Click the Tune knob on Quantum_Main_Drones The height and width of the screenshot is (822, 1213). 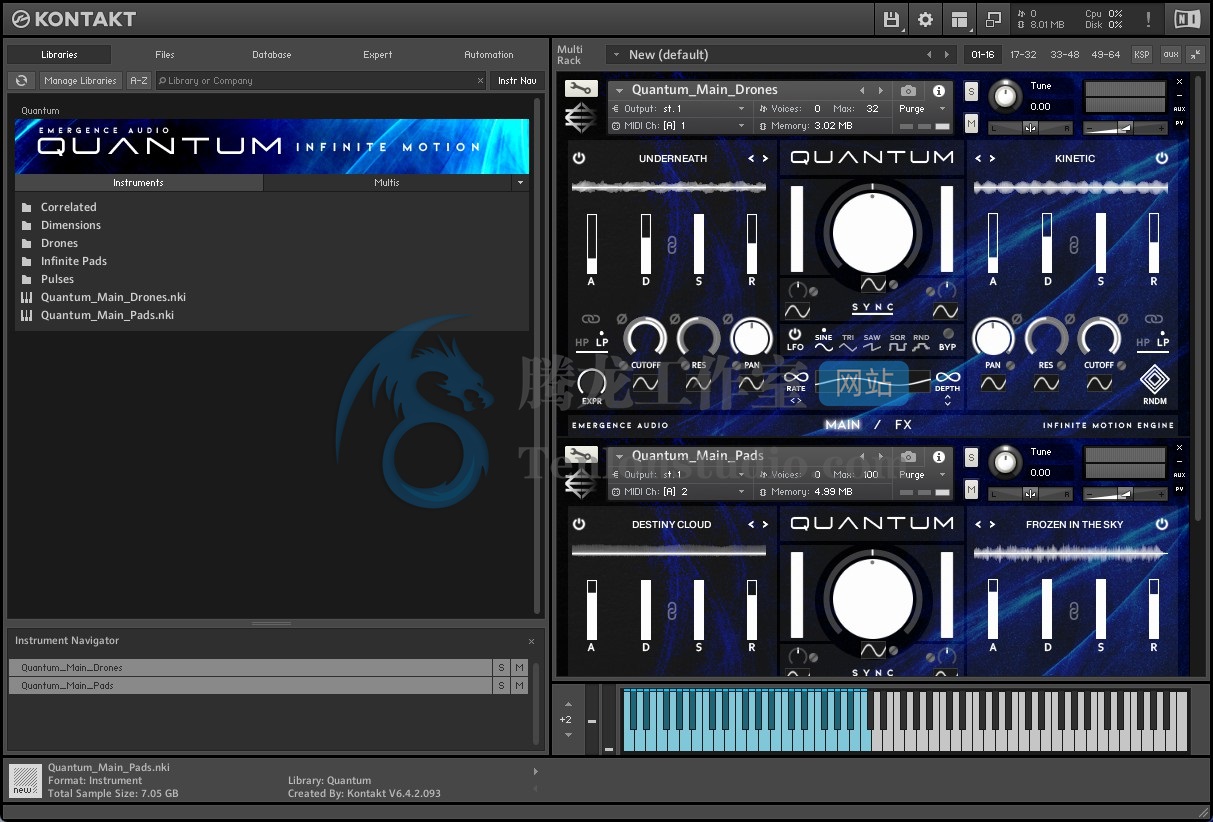1006,96
